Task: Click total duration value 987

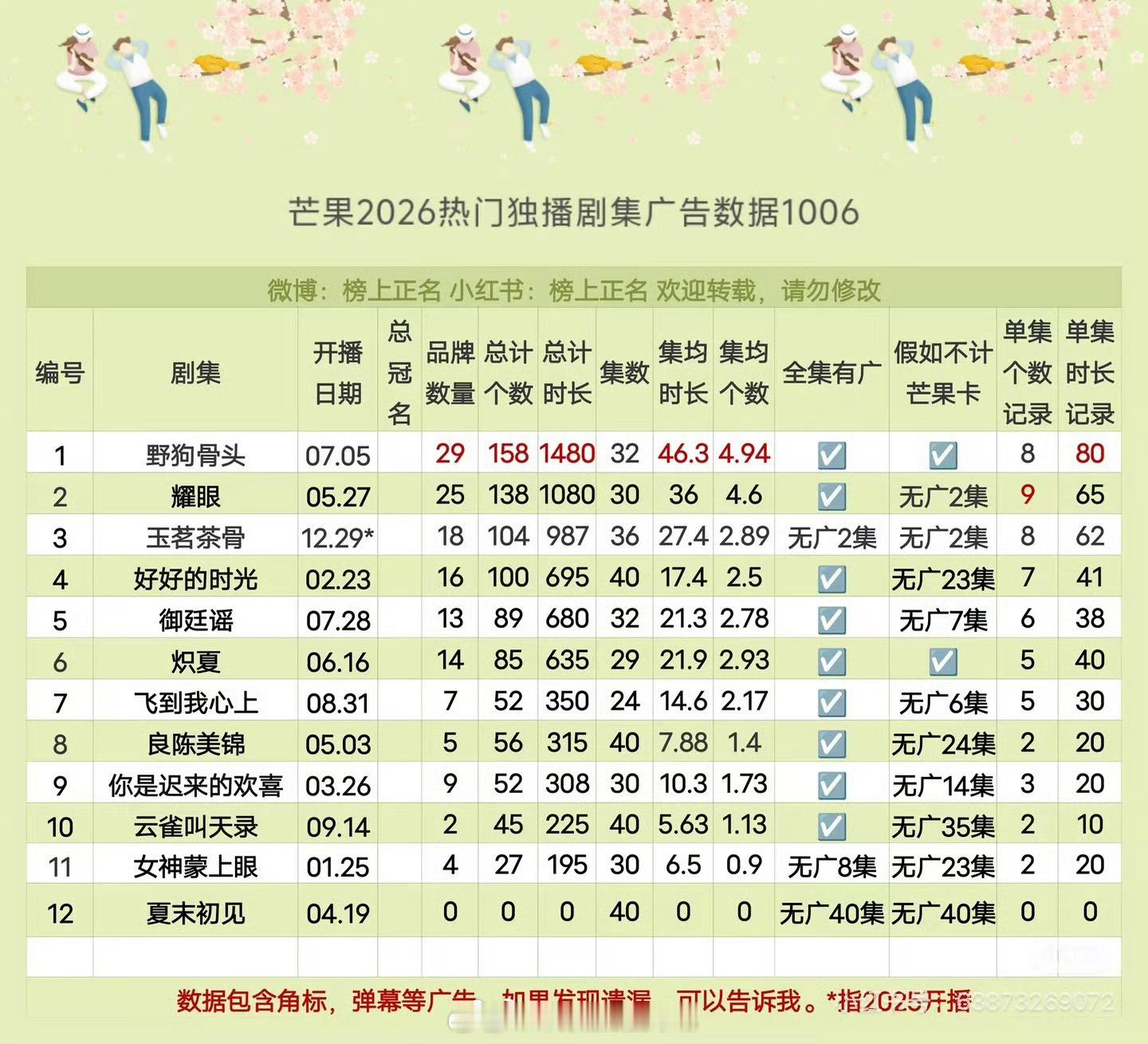Action: click(567, 536)
